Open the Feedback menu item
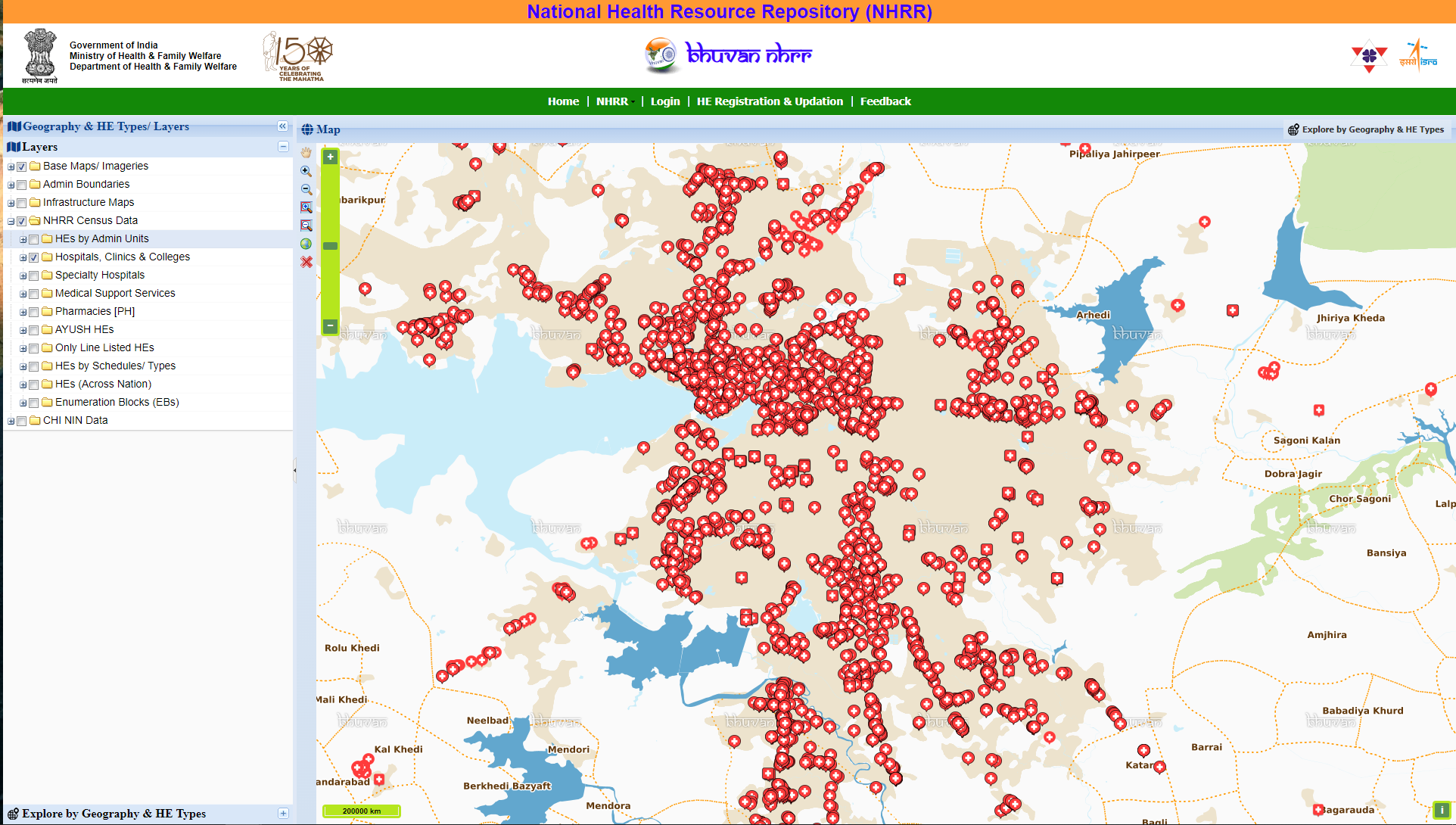1456x825 pixels. click(x=885, y=101)
